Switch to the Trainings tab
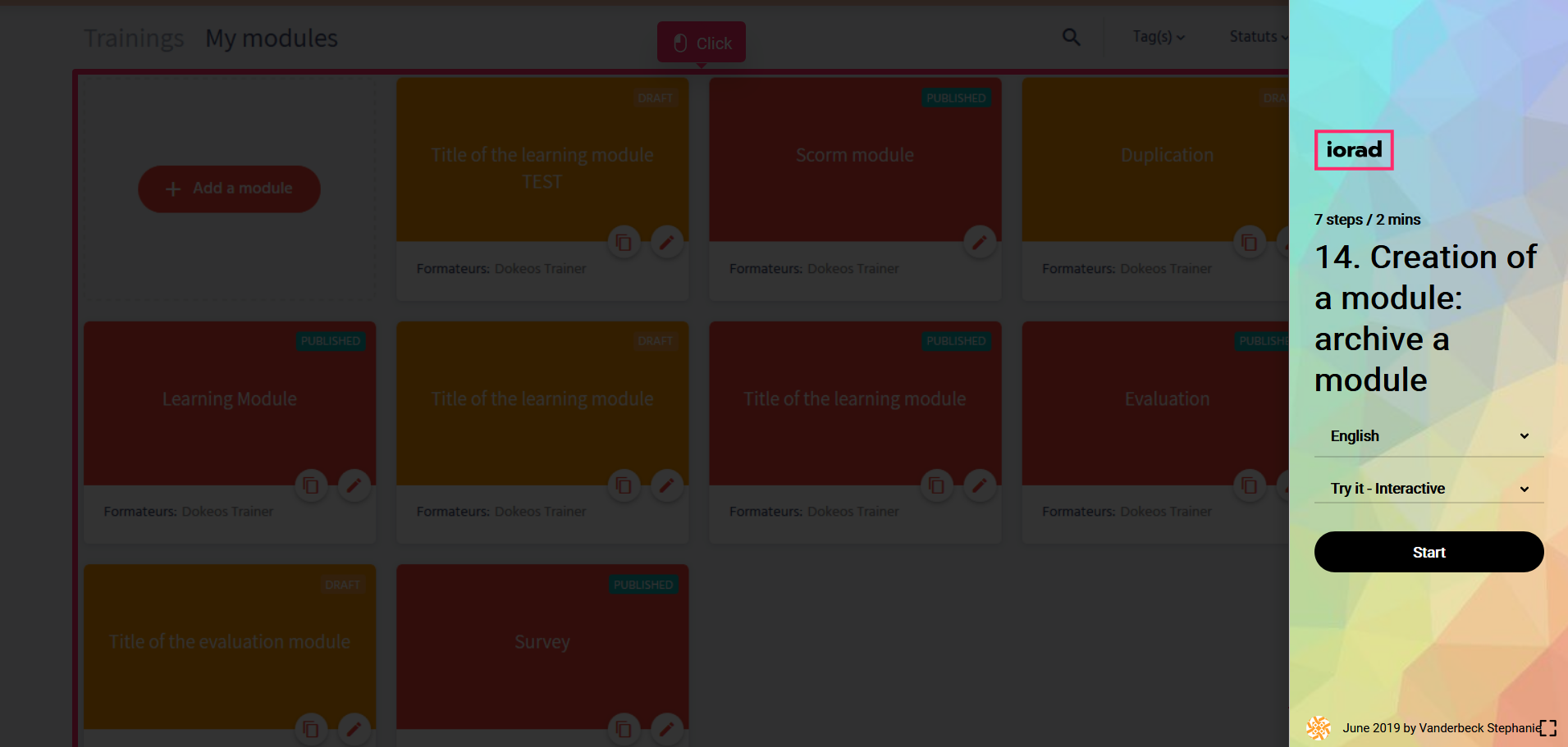The height and width of the screenshot is (747, 1568). tap(134, 39)
